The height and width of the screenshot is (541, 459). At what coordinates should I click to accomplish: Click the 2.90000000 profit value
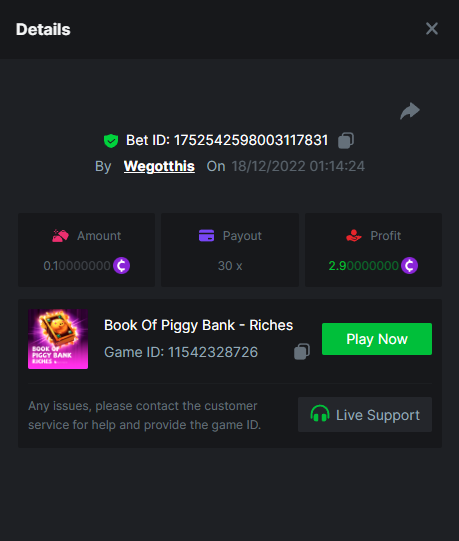coord(363,266)
